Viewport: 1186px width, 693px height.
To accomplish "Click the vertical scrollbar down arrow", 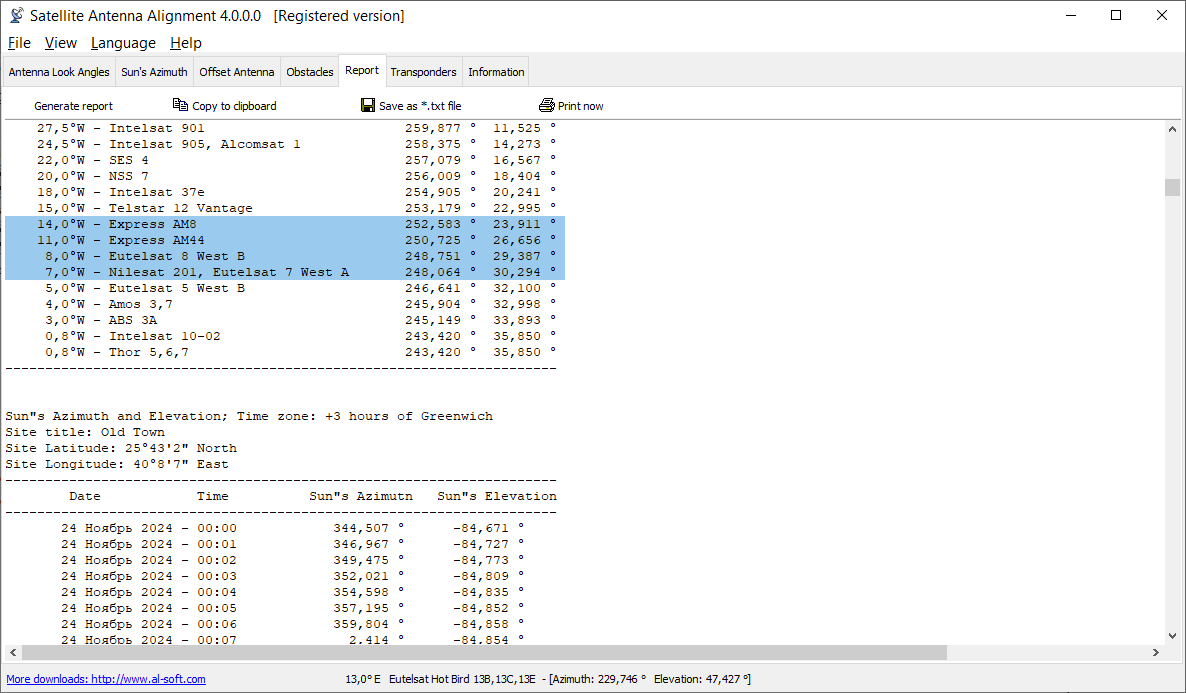I will pyautogui.click(x=1172, y=635).
